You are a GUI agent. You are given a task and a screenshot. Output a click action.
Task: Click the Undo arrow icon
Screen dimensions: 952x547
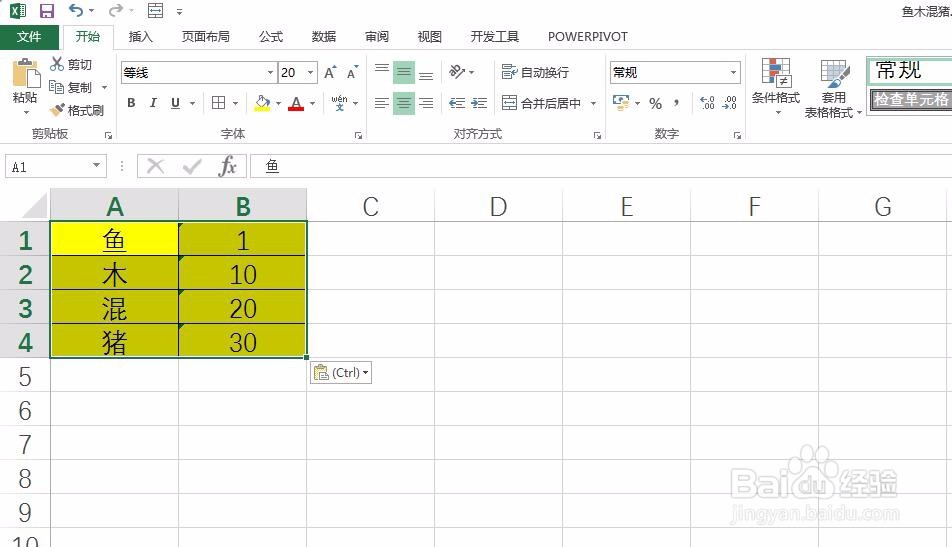pyautogui.click(x=76, y=10)
